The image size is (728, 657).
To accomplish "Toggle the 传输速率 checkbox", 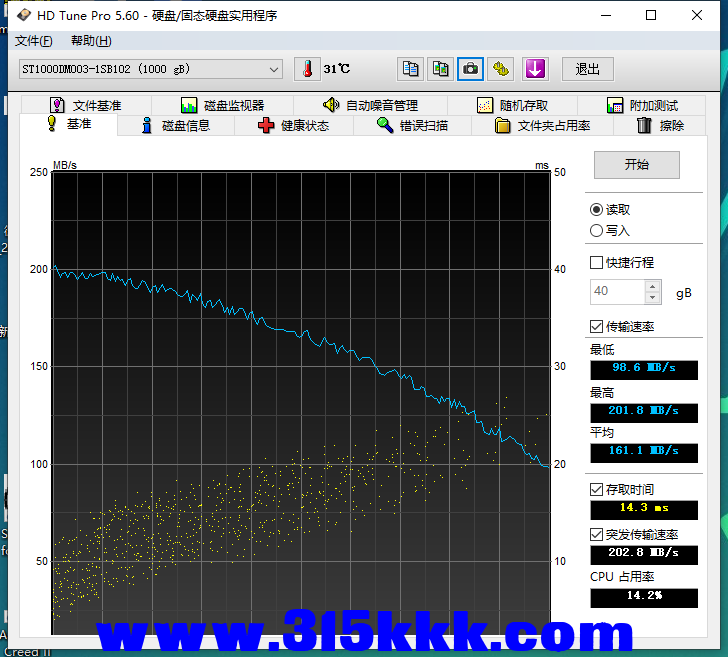I will (x=597, y=327).
